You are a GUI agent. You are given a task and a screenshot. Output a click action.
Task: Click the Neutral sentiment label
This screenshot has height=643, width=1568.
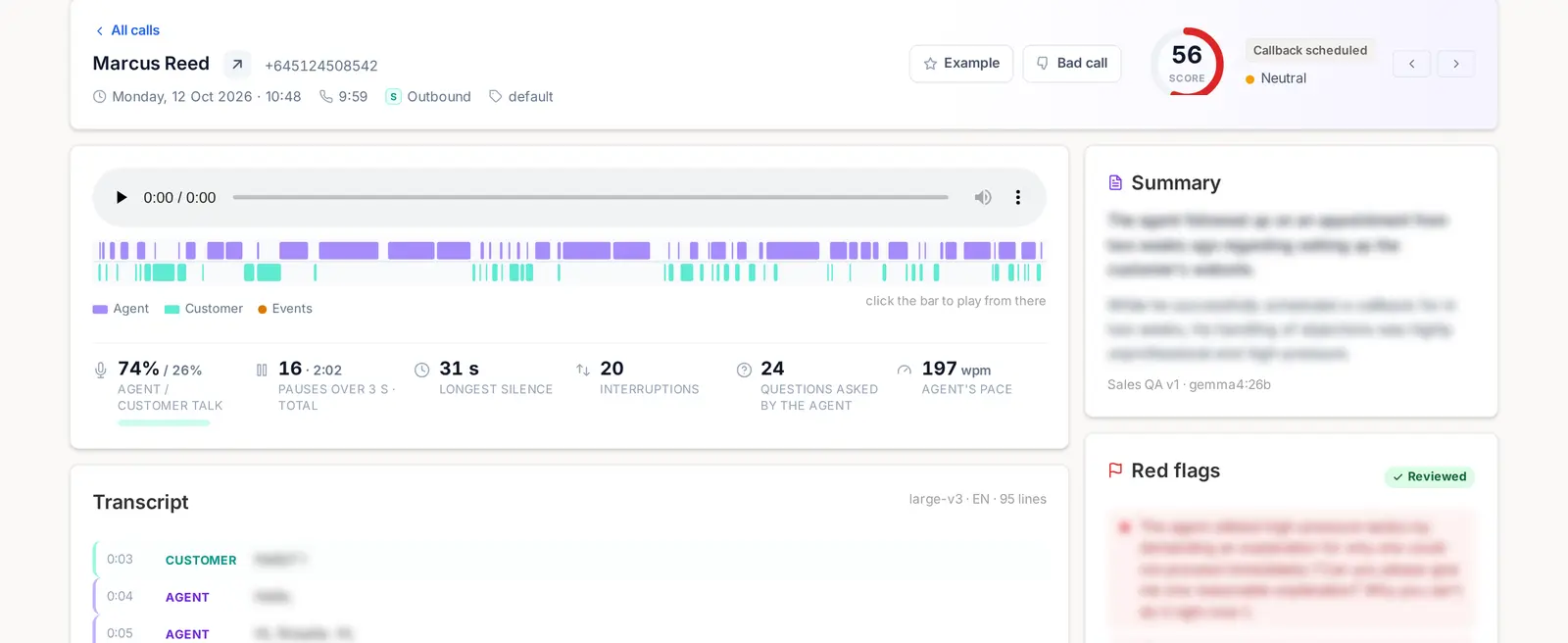pyautogui.click(x=1283, y=78)
